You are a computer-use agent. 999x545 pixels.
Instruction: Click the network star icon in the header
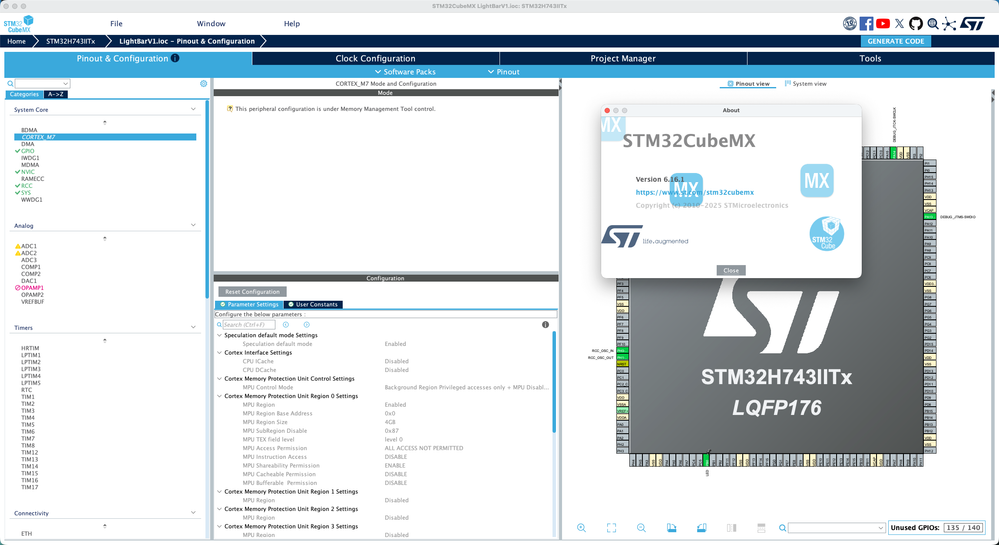949,24
